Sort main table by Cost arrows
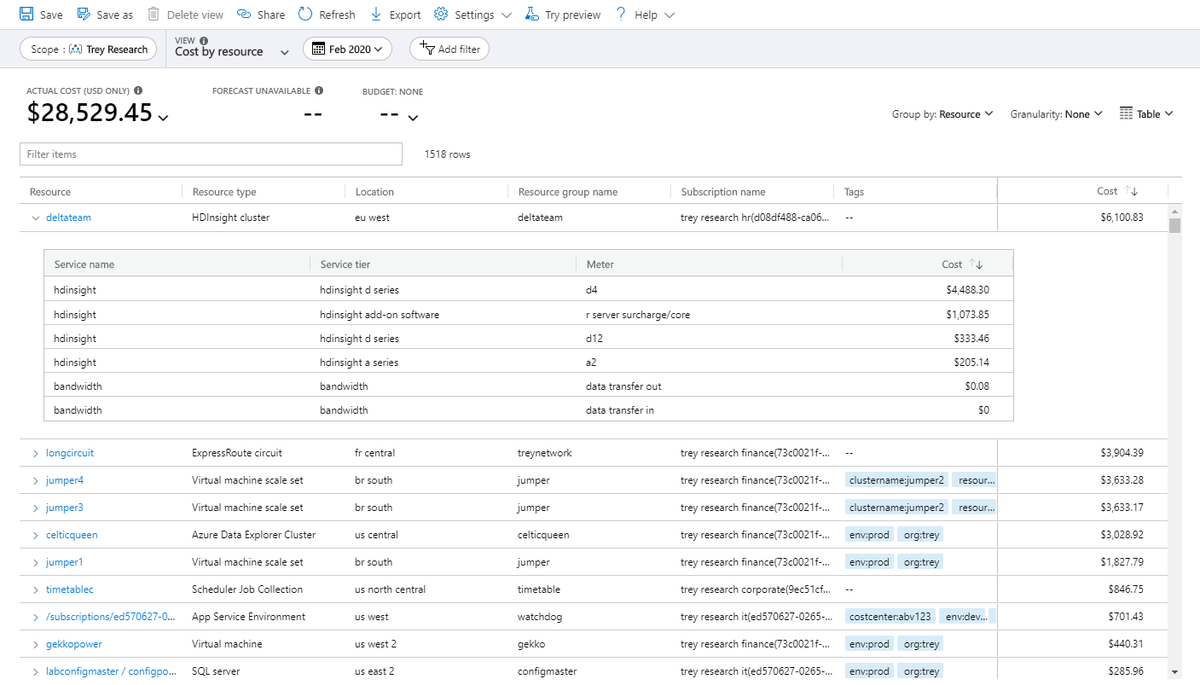Image resolution: width=1200 pixels, height=685 pixels. click(x=1132, y=192)
